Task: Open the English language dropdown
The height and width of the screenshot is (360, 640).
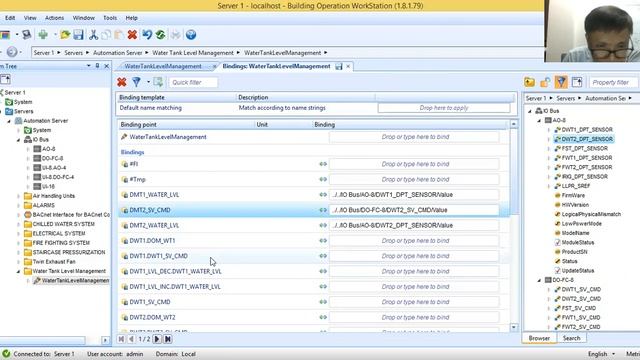Action: pos(613,354)
